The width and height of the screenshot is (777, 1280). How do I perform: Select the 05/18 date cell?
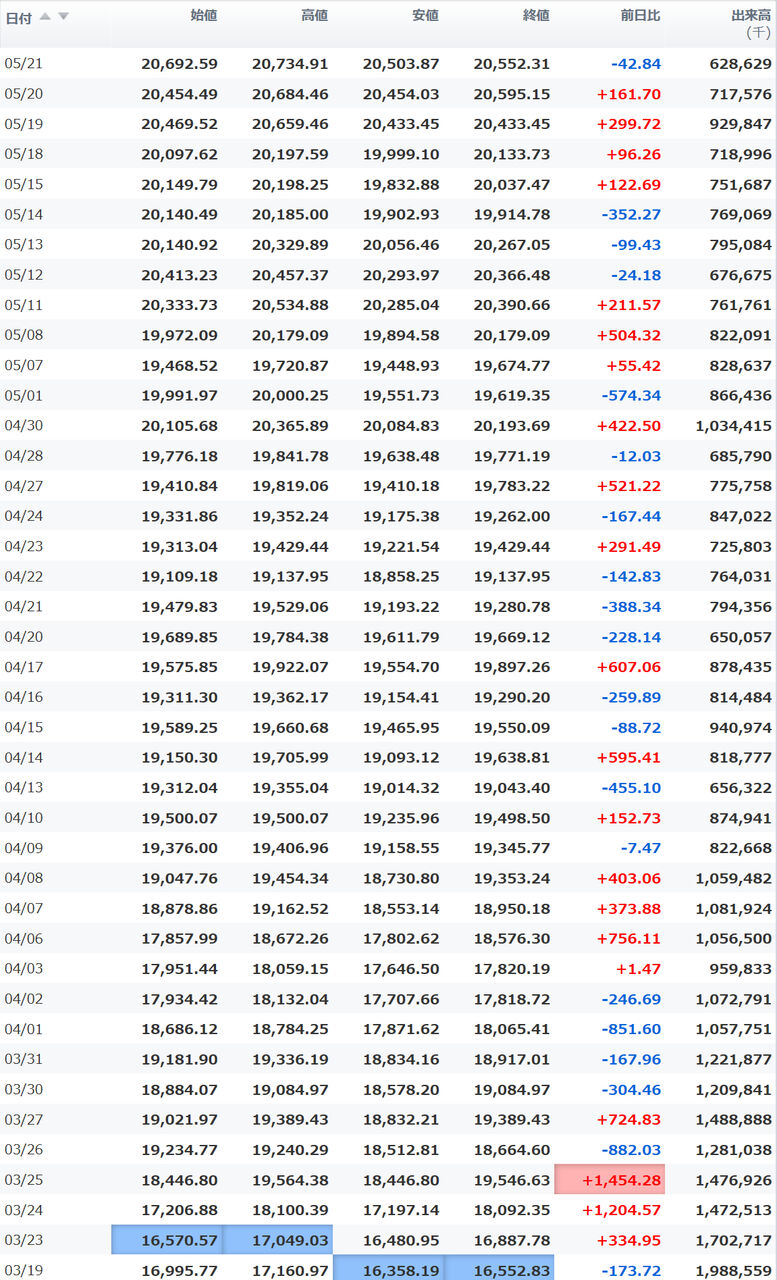(x=23, y=153)
